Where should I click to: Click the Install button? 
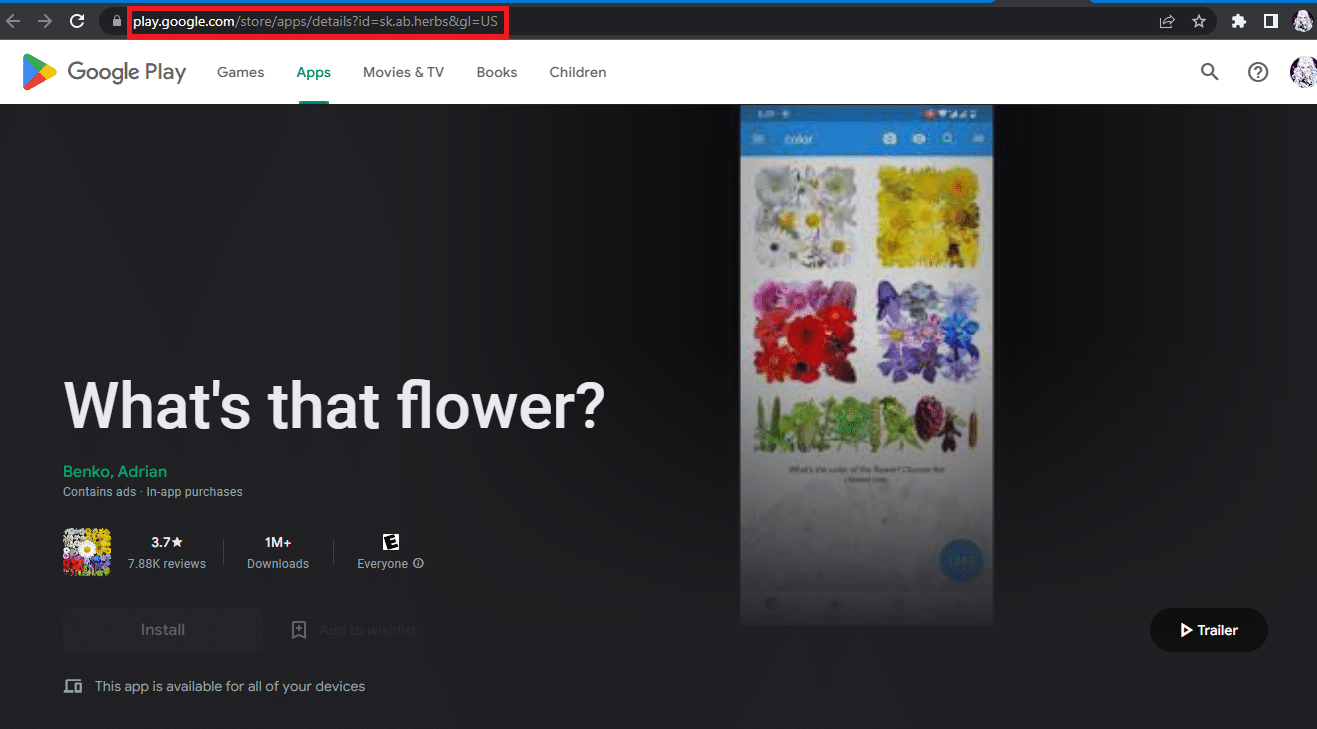(163, 630)
